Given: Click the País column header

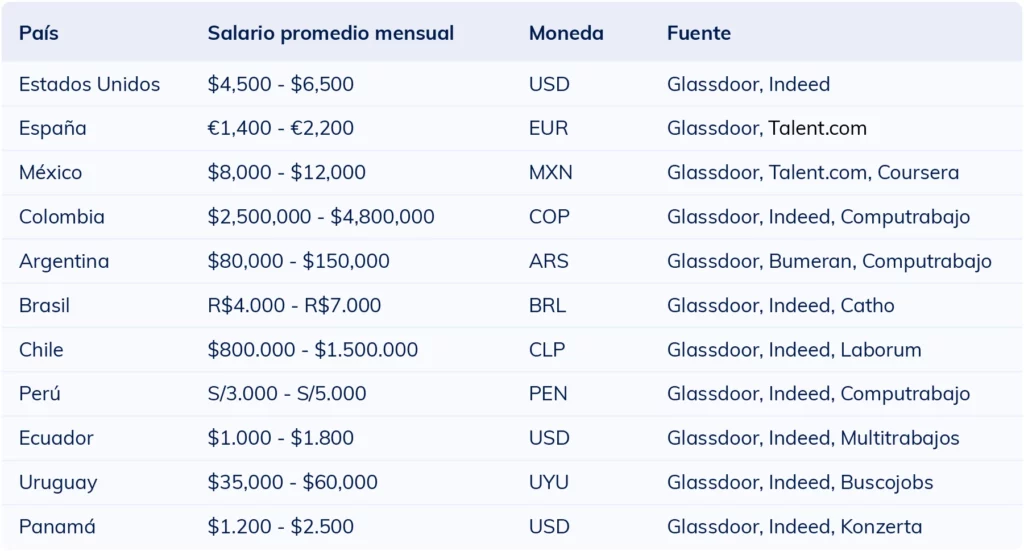Looking at the screenshot, I should [x=39, y=33].
